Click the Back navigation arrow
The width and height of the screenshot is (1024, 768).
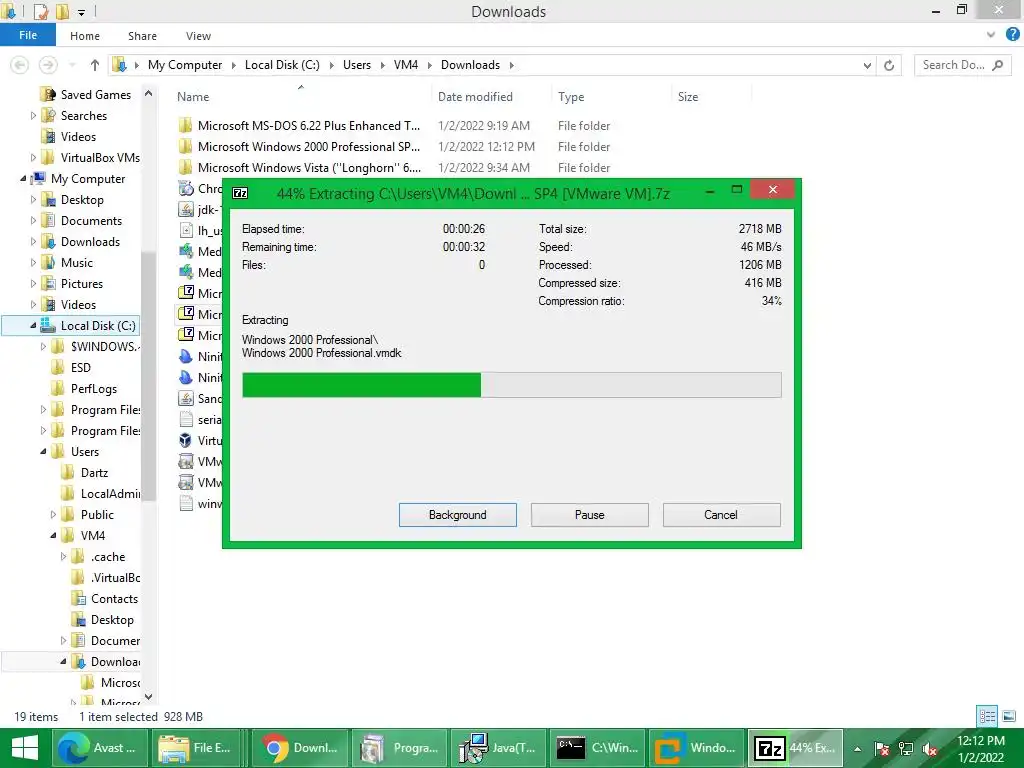(x=20, y=65)
